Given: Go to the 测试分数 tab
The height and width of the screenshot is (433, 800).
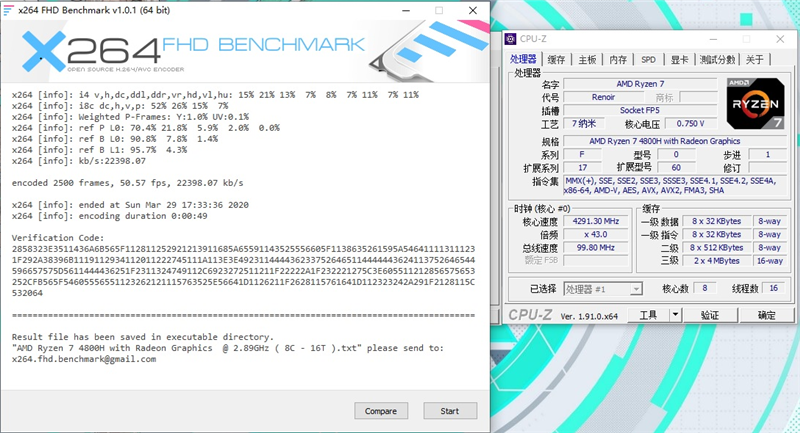Looking at the screenshot, I should 717,60.
